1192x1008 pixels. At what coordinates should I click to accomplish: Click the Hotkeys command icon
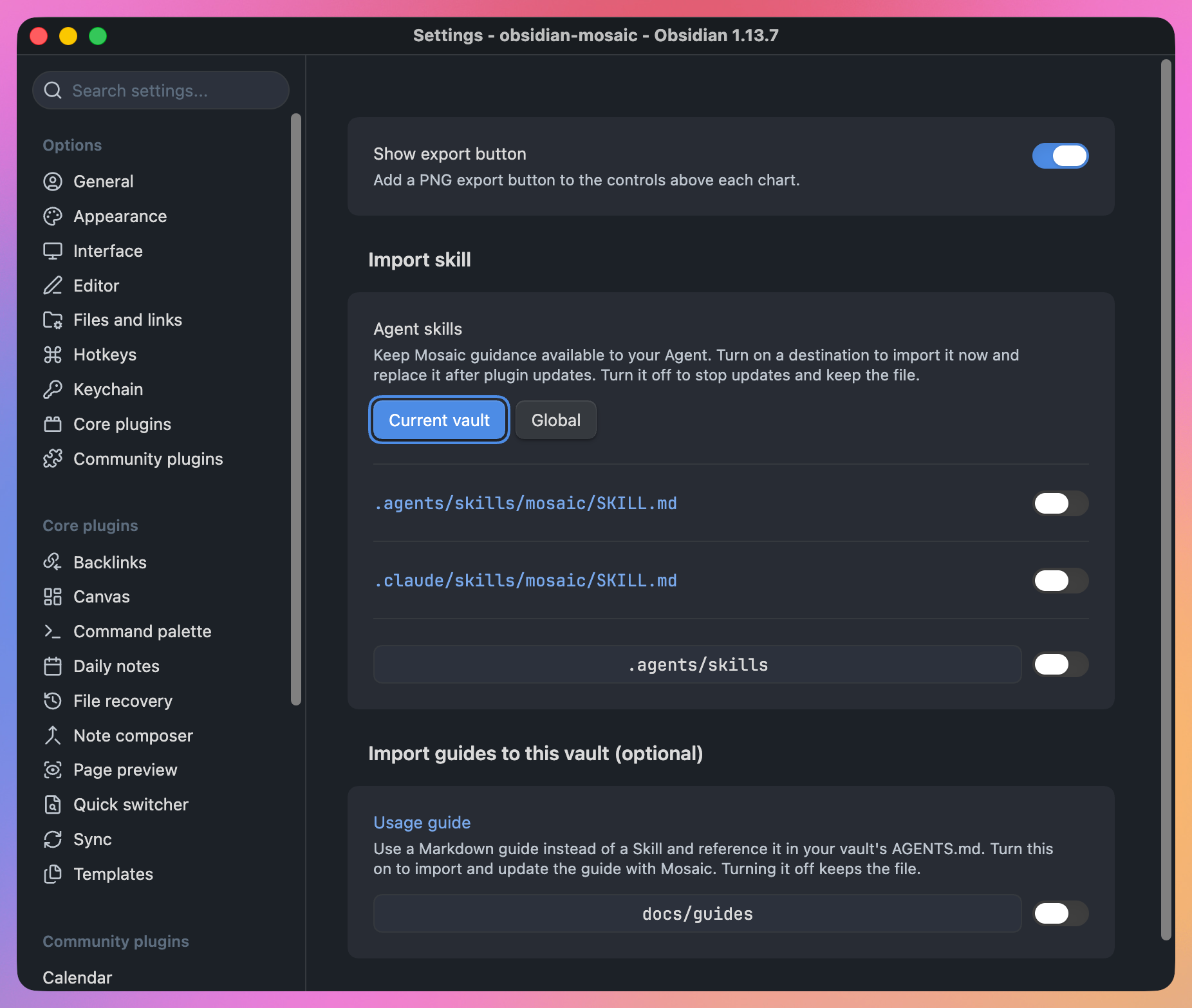tap(53, 355)
